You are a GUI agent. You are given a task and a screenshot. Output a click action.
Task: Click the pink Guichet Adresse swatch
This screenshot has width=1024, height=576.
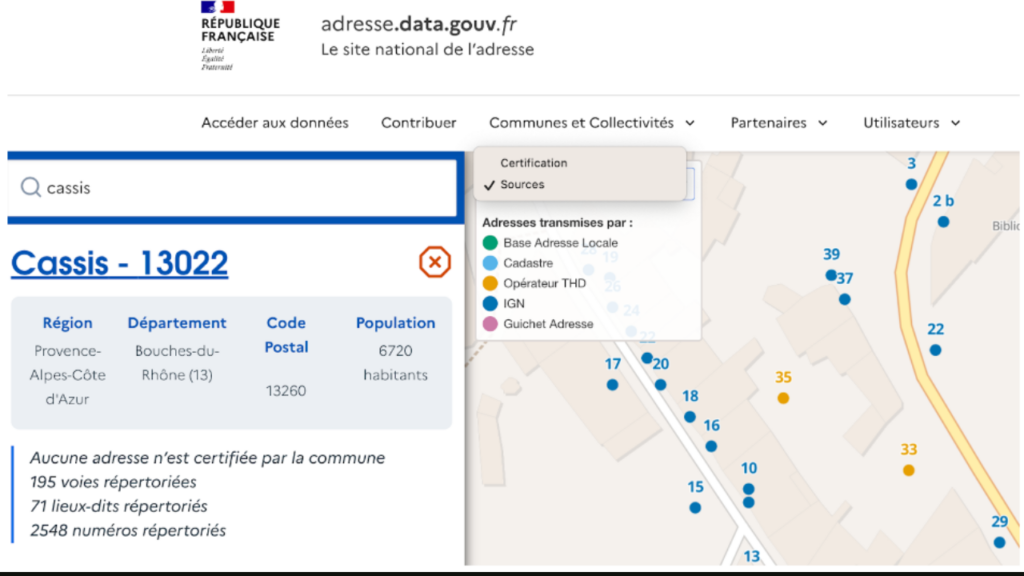click(x=490, y=324)
